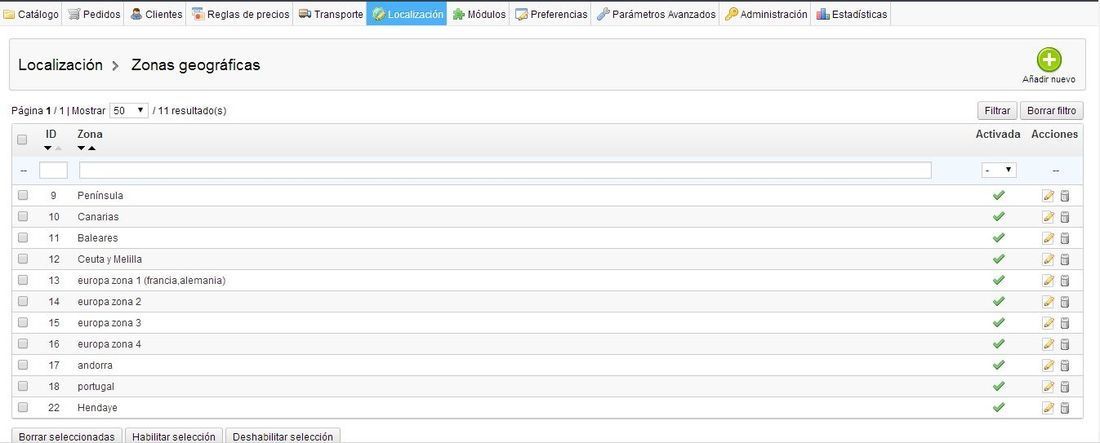The image size is (1100, 443).
Task: Edit the Península zone pencil icon
Action: [x=1048, y=196]
